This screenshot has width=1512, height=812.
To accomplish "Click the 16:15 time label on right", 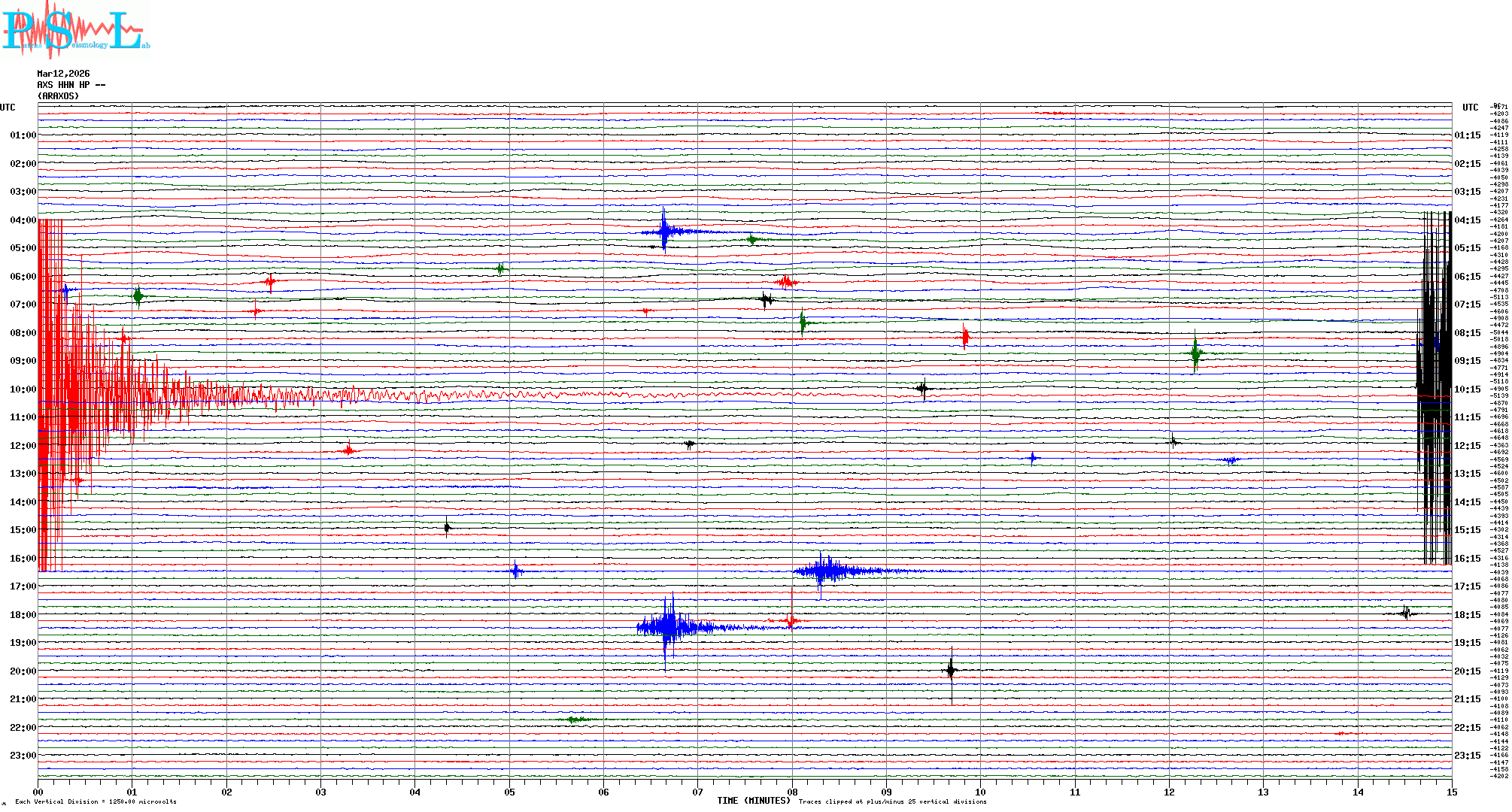I will click(x=1467, y=559).
